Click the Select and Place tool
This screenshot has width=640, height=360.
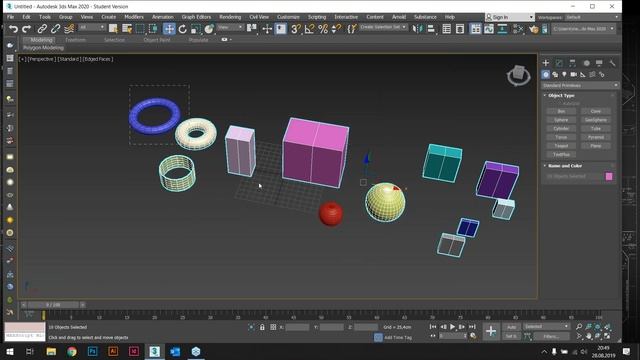click(209, 29)
